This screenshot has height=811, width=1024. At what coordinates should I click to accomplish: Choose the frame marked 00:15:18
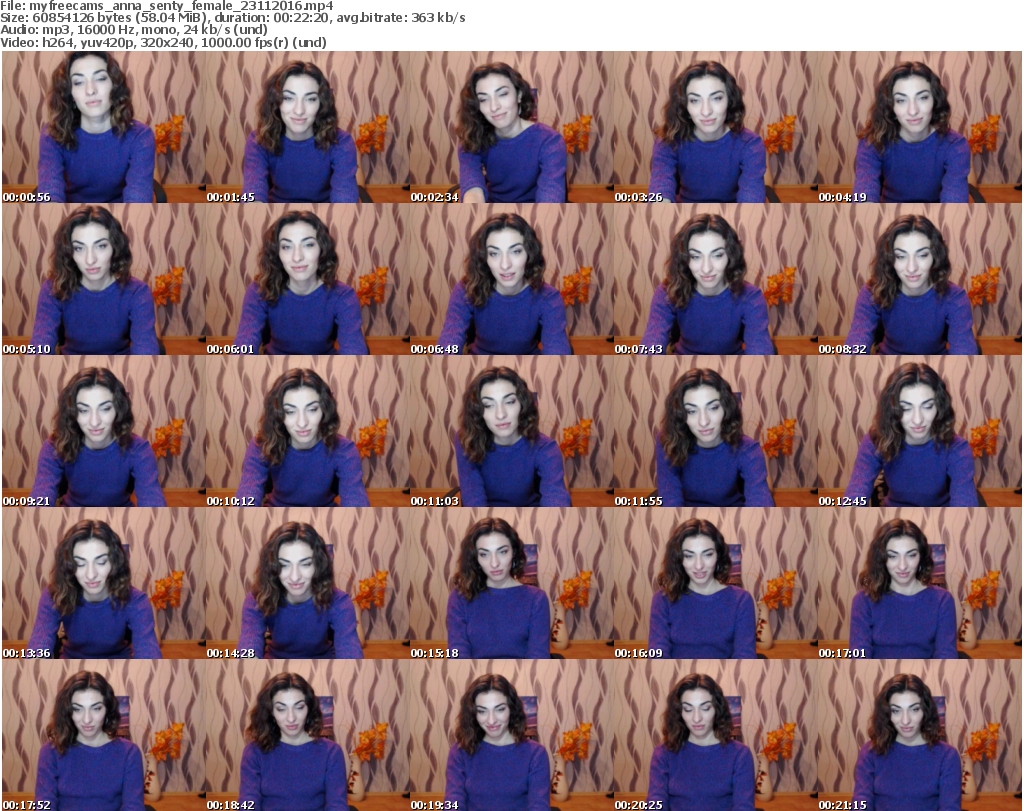pyautogui.click(x=511, y=583)
